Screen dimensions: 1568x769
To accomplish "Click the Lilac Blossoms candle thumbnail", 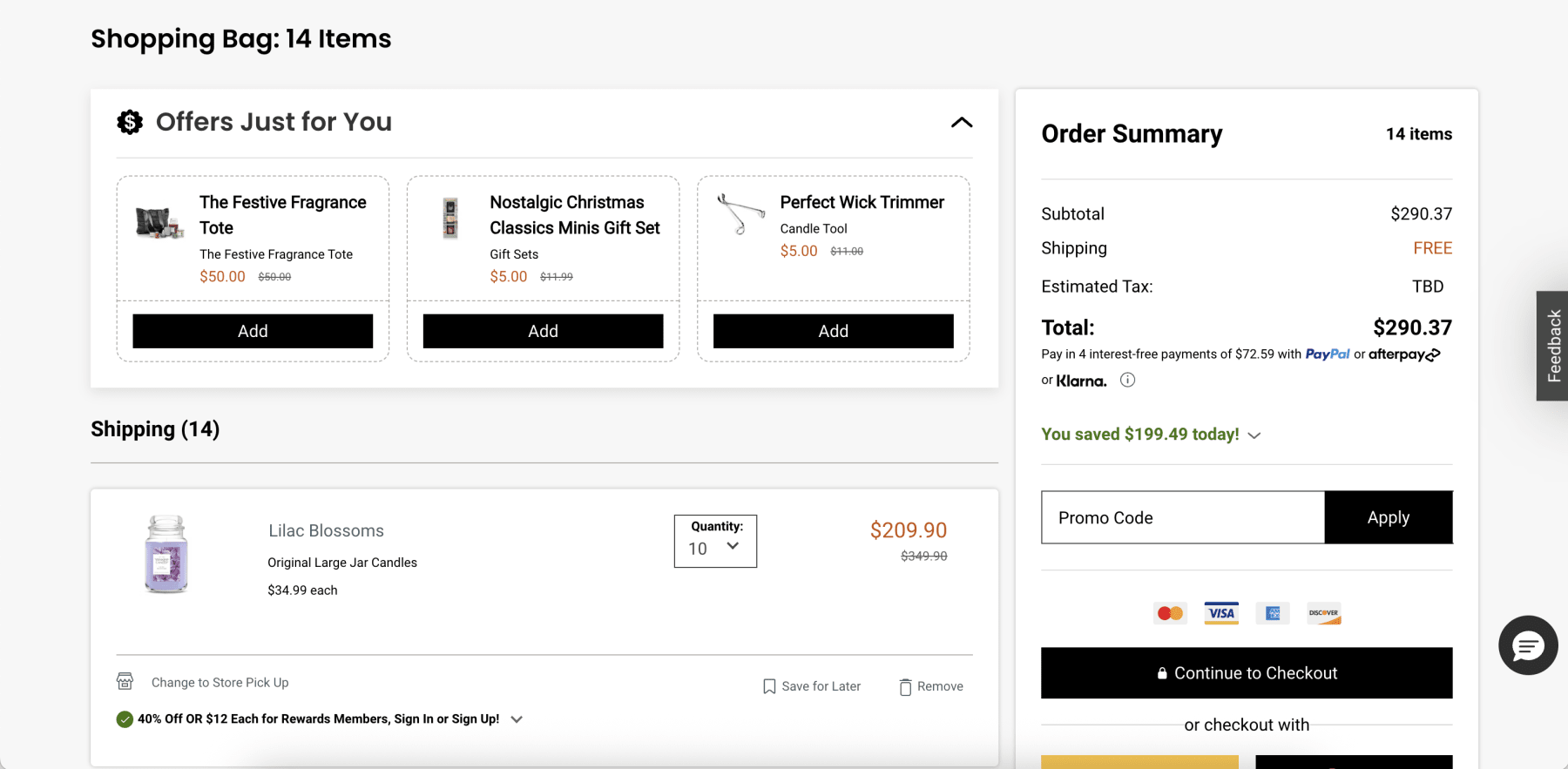I will coord(166,555).
